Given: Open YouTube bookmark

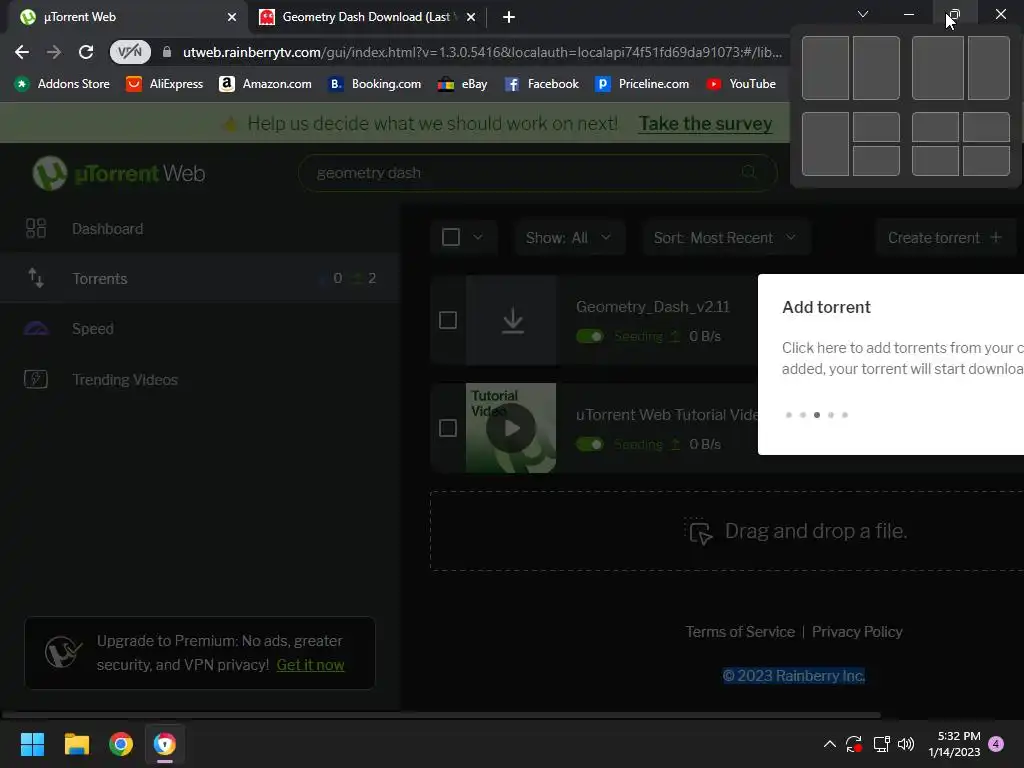Looking at the screenshot, I should (741, 84).
